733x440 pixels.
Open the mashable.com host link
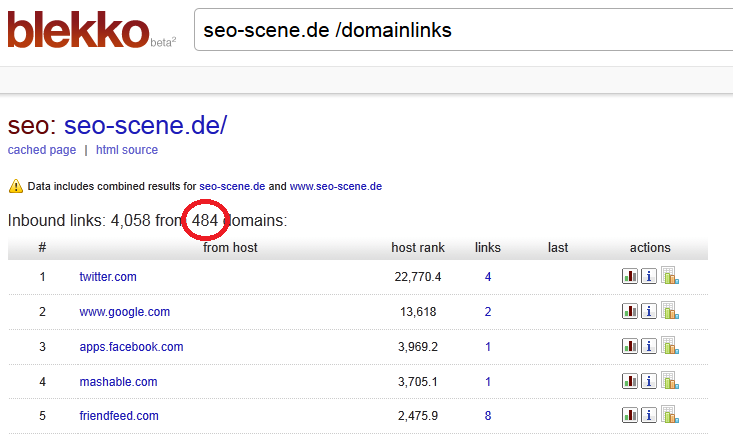118,382
